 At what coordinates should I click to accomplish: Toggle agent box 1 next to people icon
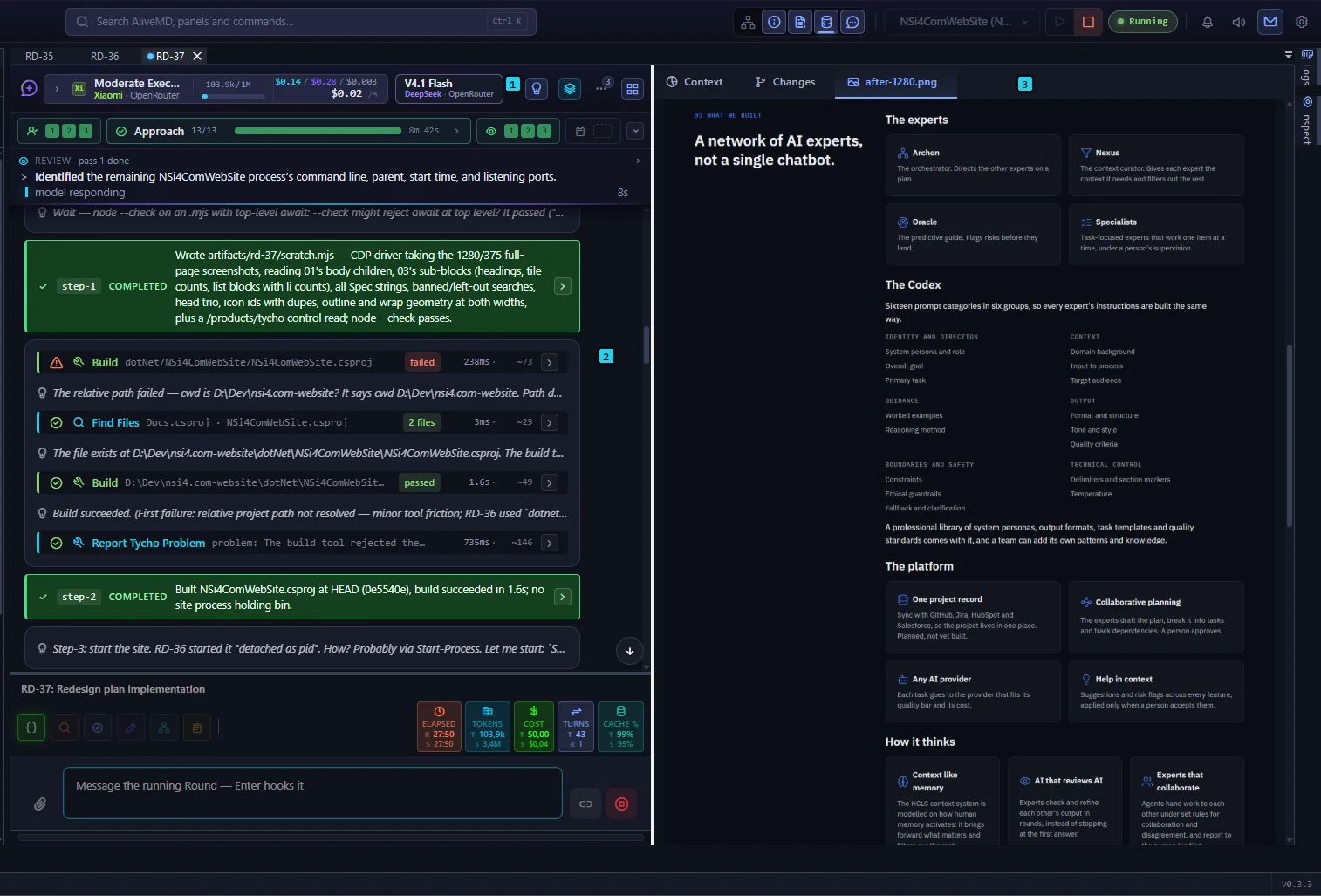(x=52, y=131)
